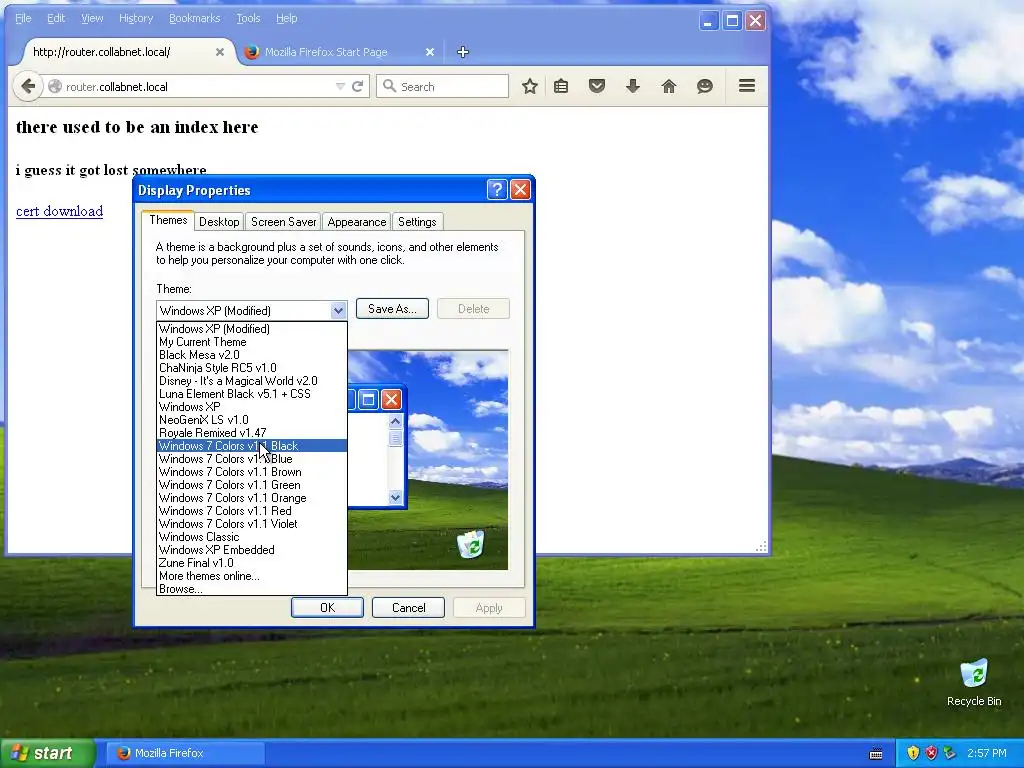Collapse the Theme combo box arrow
Screen dimensions: 1024x768
click(338, 311)
